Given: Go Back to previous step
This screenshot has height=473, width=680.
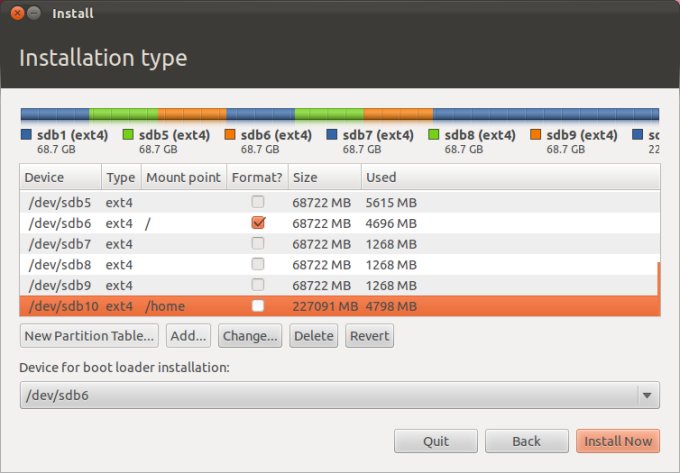Looking at the screenshot, I should click(526, 441).
